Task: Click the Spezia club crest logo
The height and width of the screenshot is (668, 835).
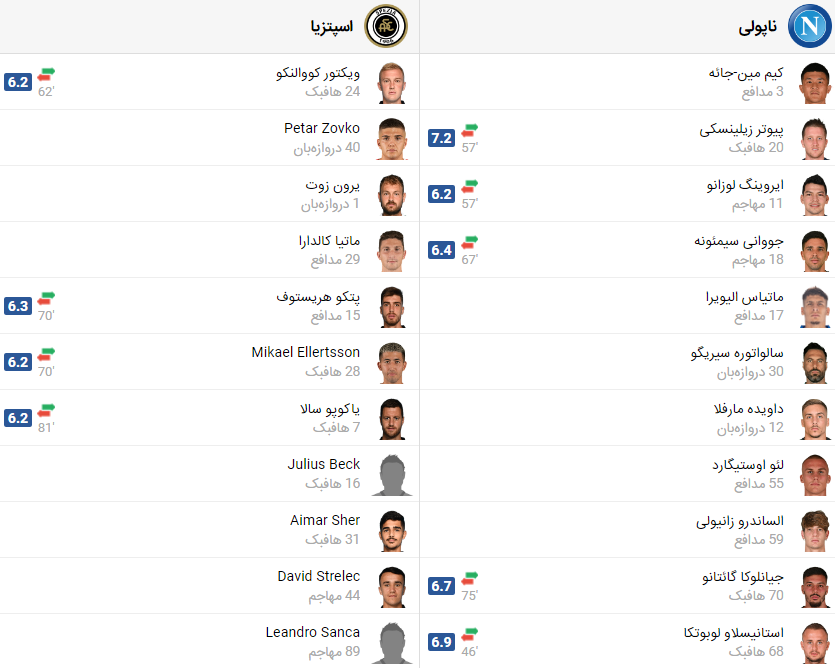Action: [386, 26]
